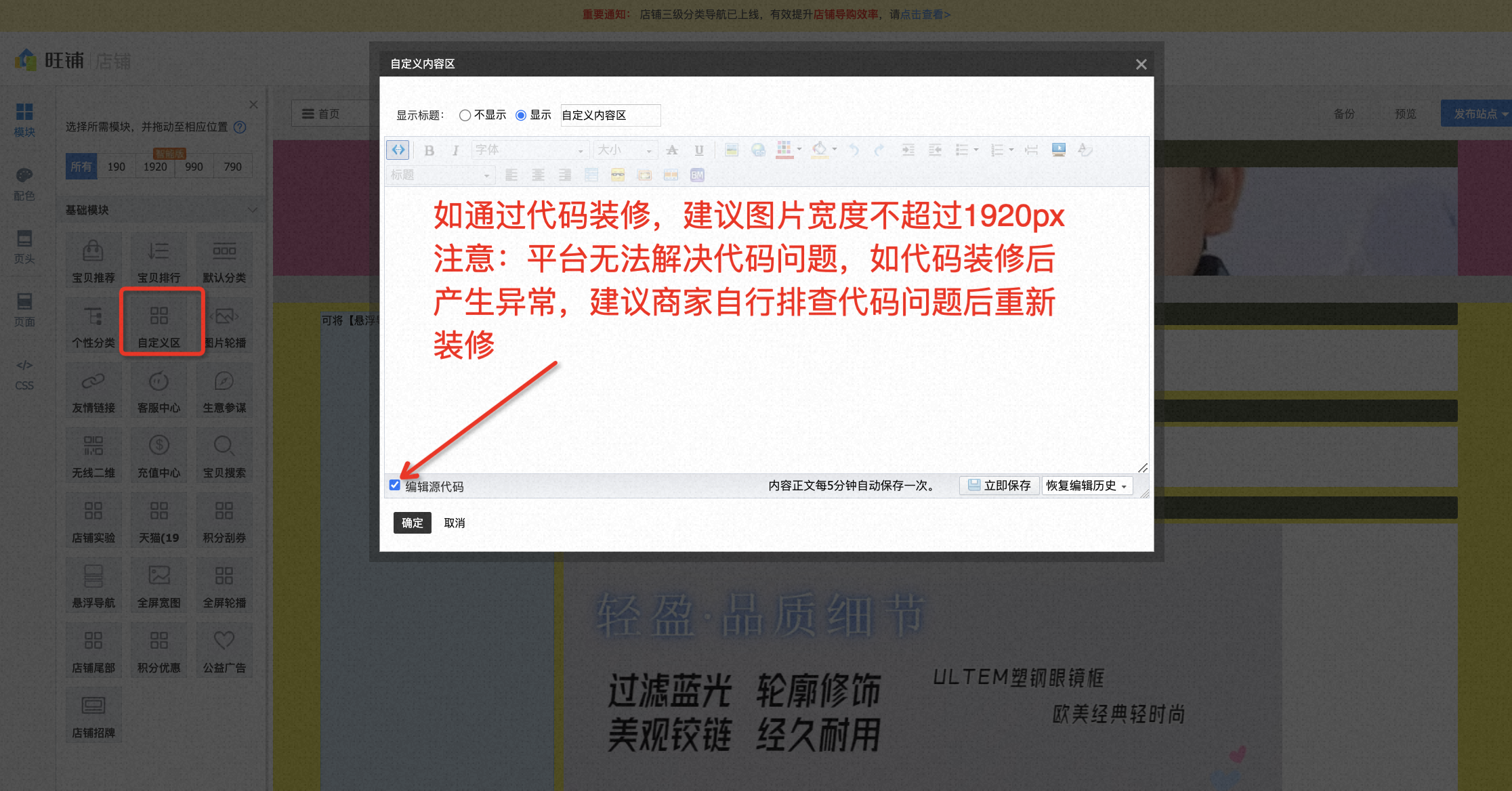Align text right in editor
The width and height of the screenshot is (1512, 791).
click(565, 175)
